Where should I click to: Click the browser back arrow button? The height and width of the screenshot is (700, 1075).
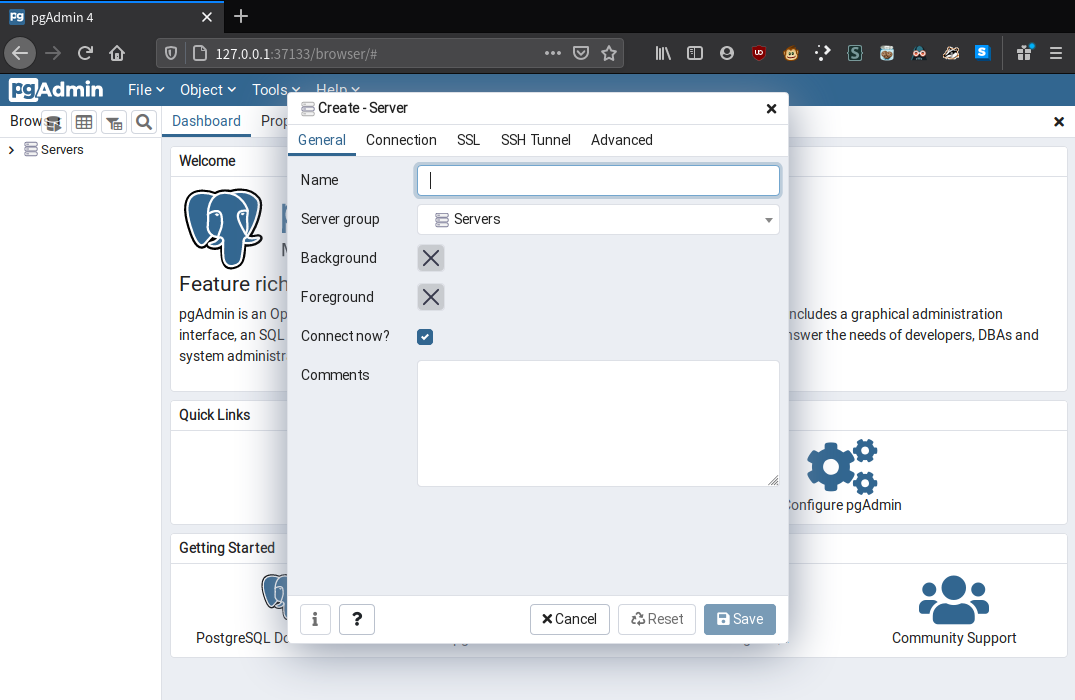coord(20,53)
